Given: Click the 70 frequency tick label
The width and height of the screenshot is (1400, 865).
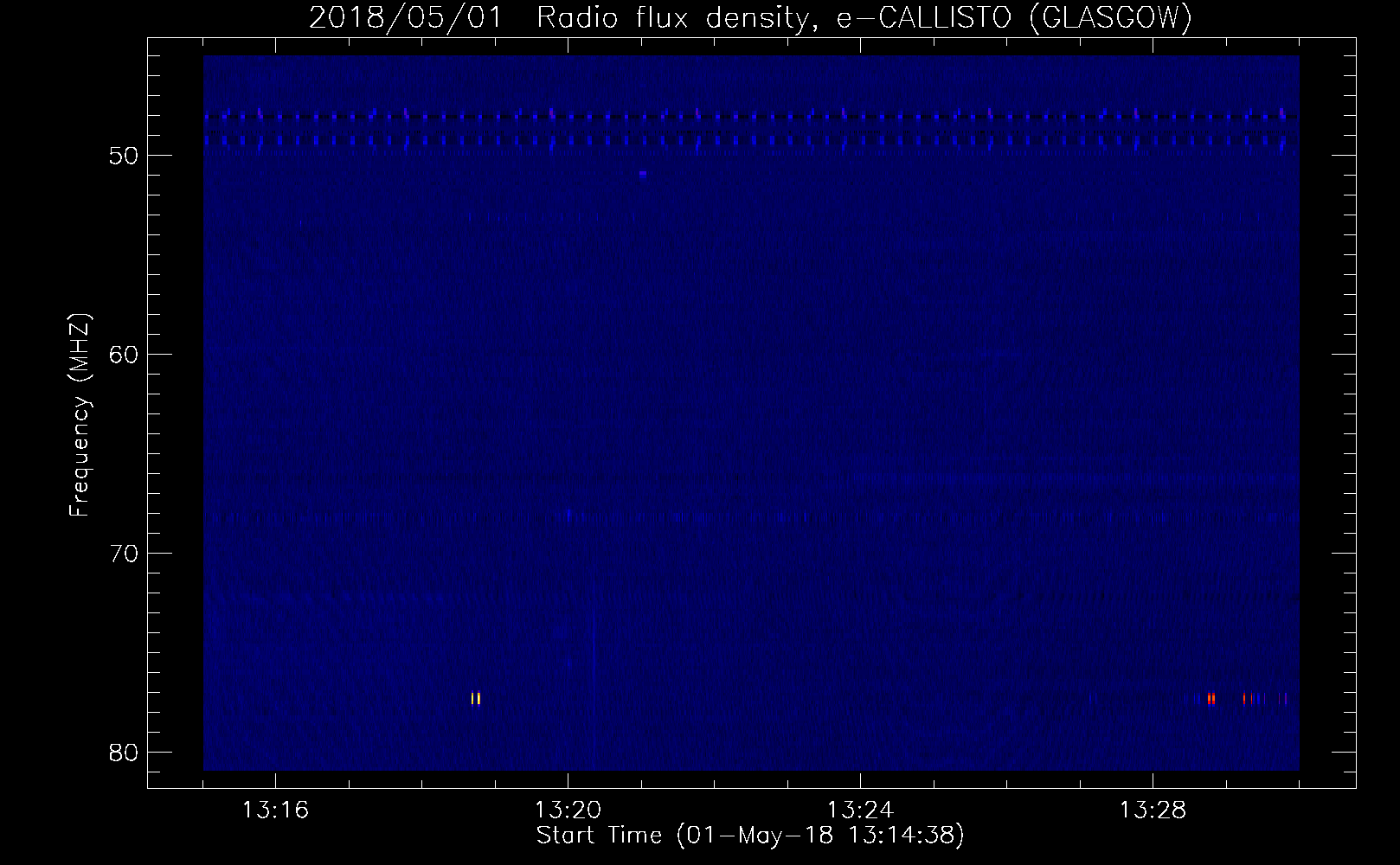Looking at the screenshot, I should [125, 554].
